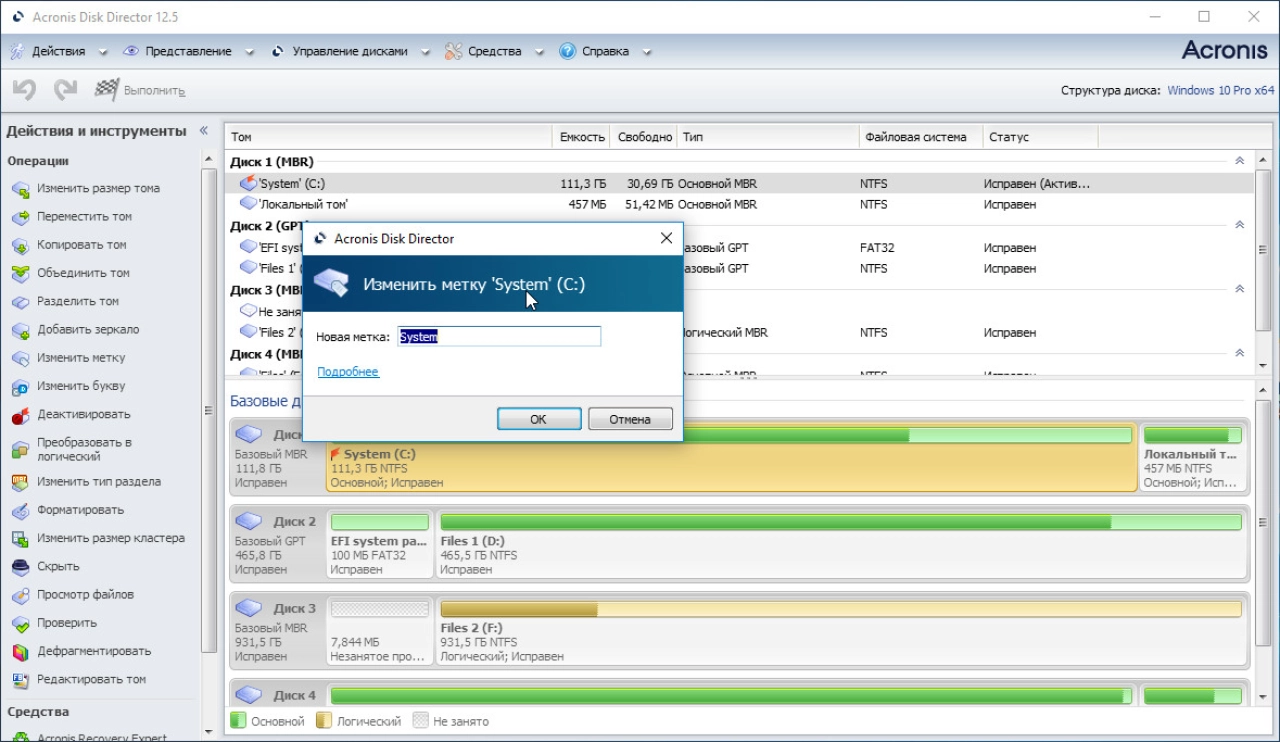This screenshot has height=742, width=1280.
Task: Click the Split volume icon (Разделить том)
Action: (20, 301)
